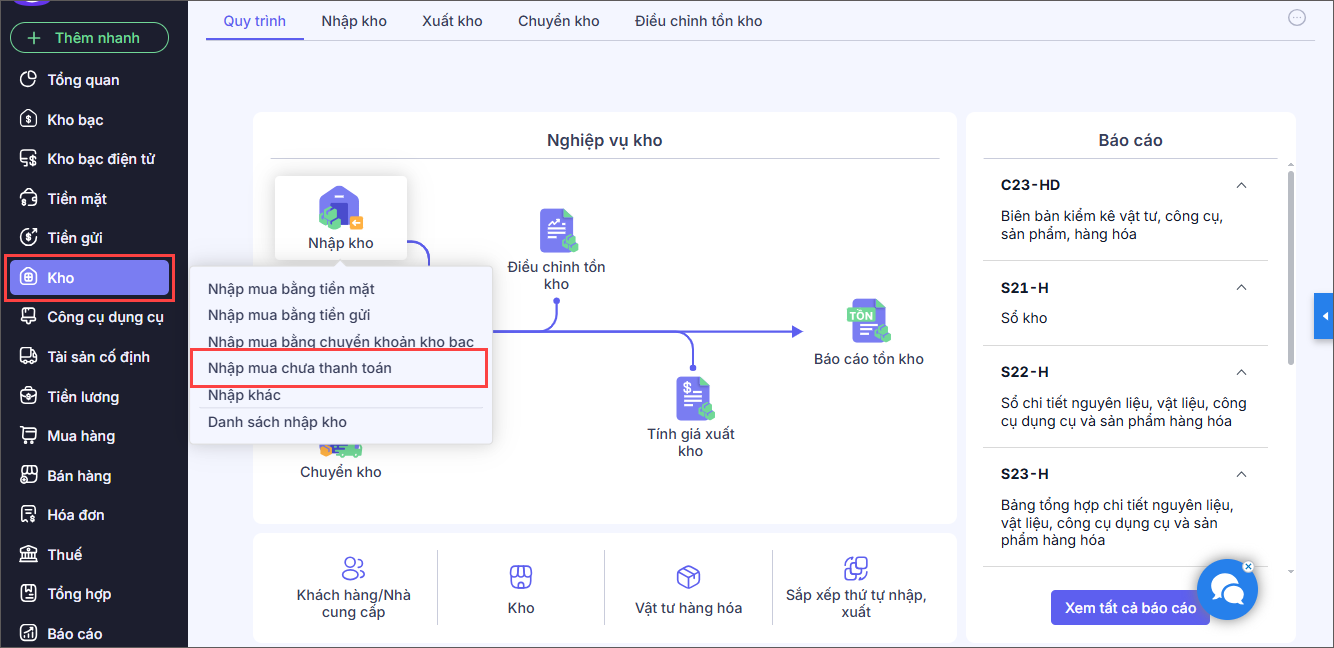Collapse the C23-HD report section
The width and height of the screenshot is (1334, 648).
point(1241,185)
